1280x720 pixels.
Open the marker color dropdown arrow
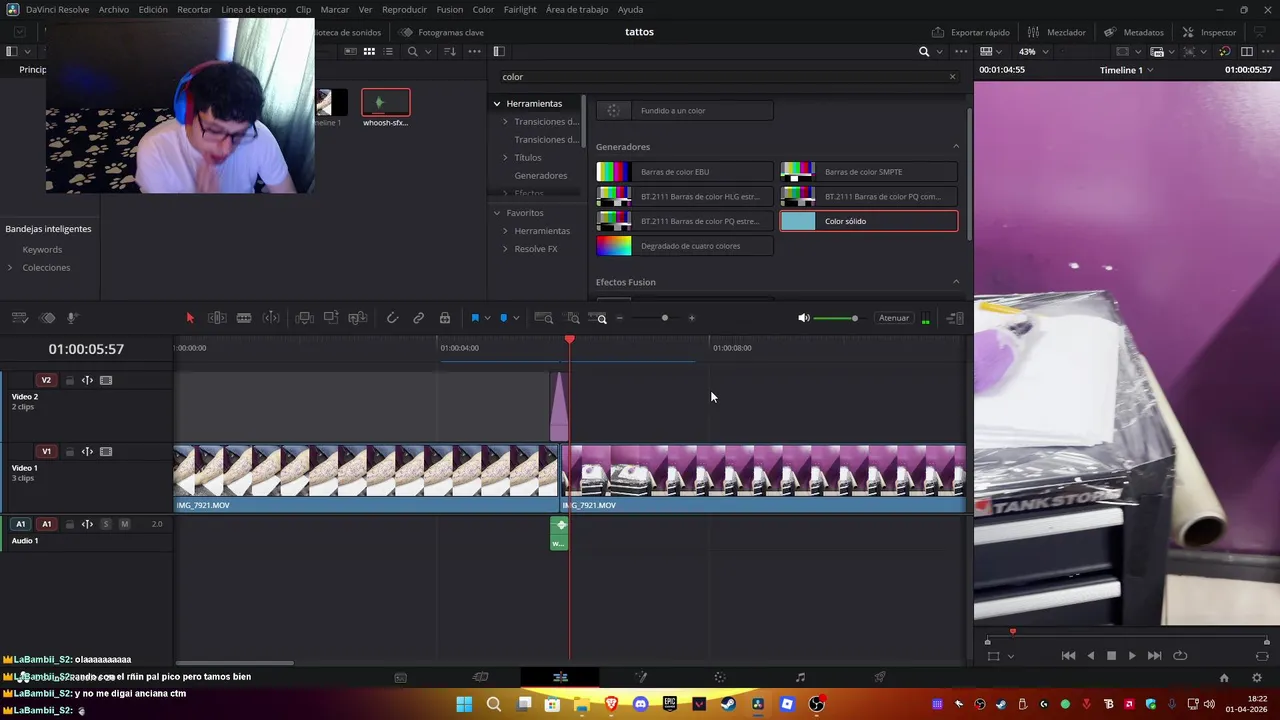pyautogui.click(x=516, y=318)
